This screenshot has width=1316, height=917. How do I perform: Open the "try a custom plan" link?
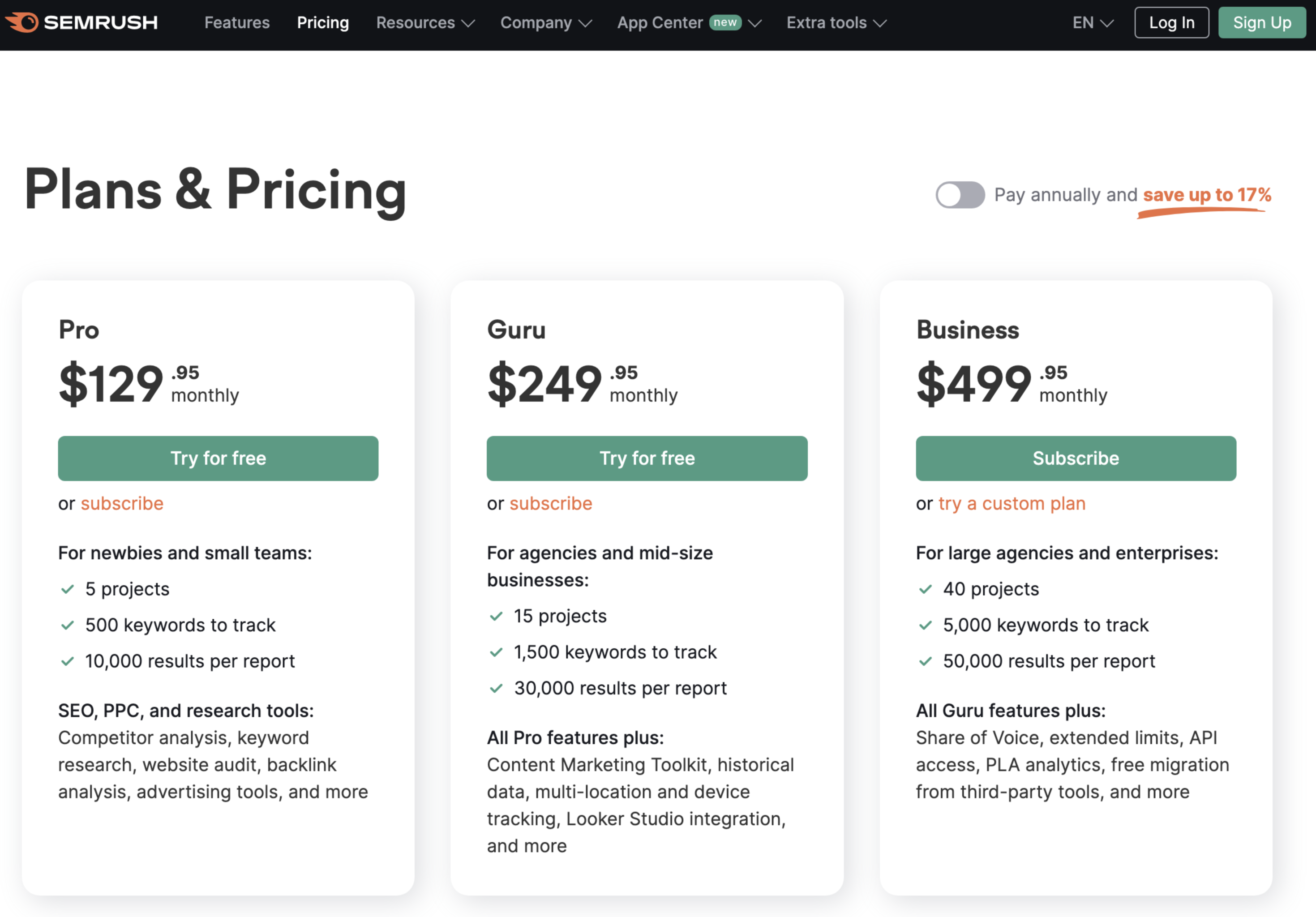pyautogui.click(x=1012, y=503)
